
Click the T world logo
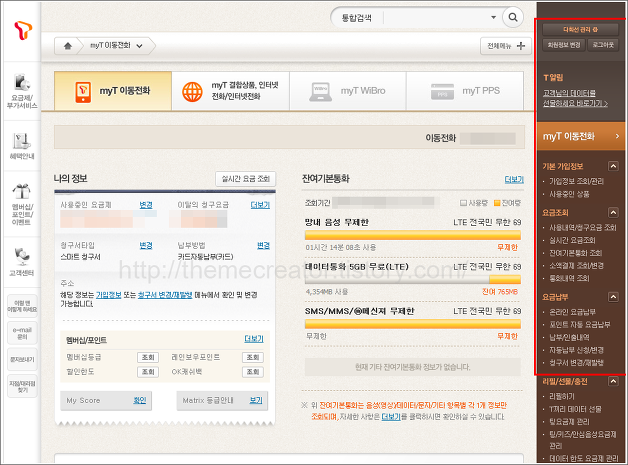tap(23, 30)
